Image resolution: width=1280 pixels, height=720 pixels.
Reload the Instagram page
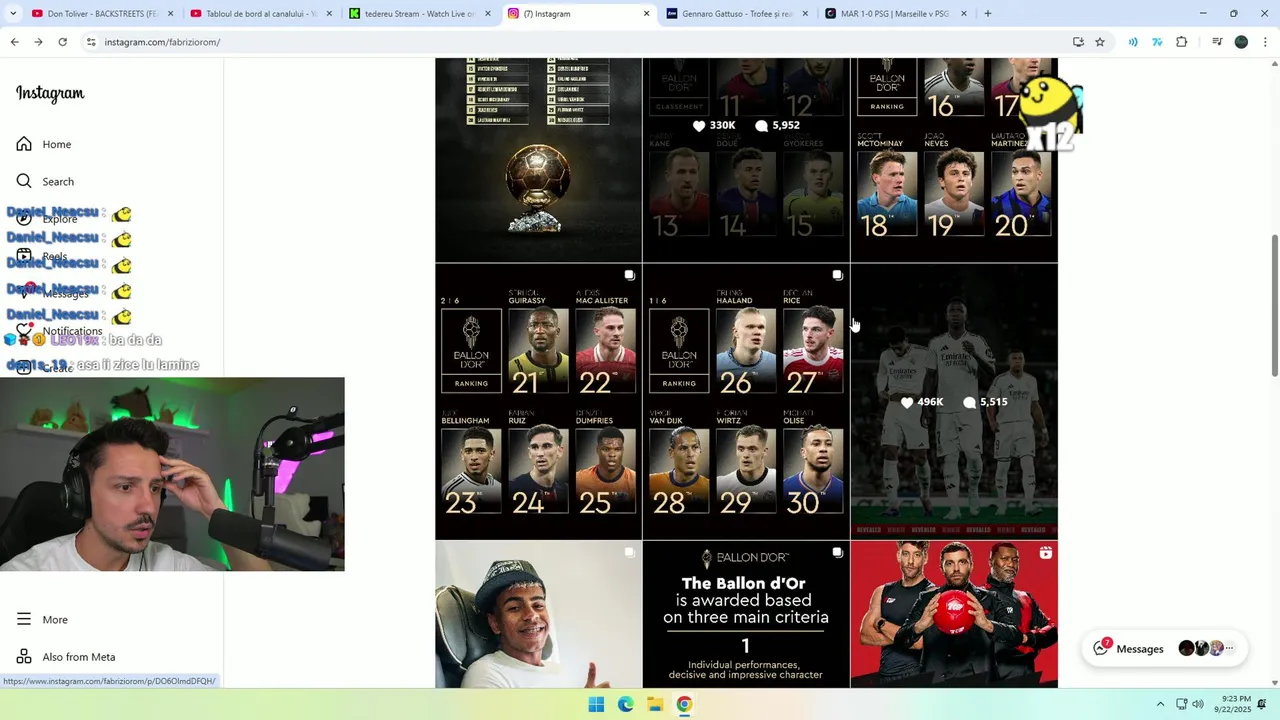tap(62, 42)
